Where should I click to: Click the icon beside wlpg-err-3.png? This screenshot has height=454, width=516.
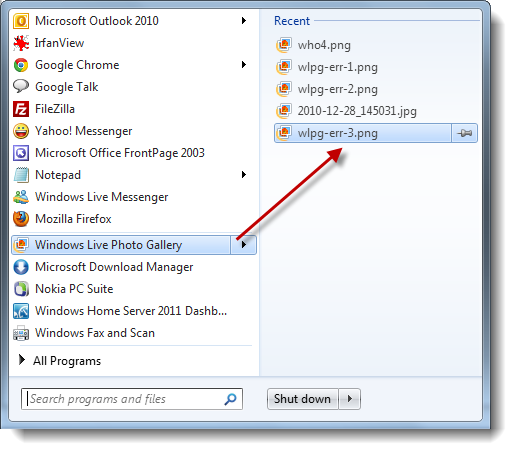click(x=284, y=133)
